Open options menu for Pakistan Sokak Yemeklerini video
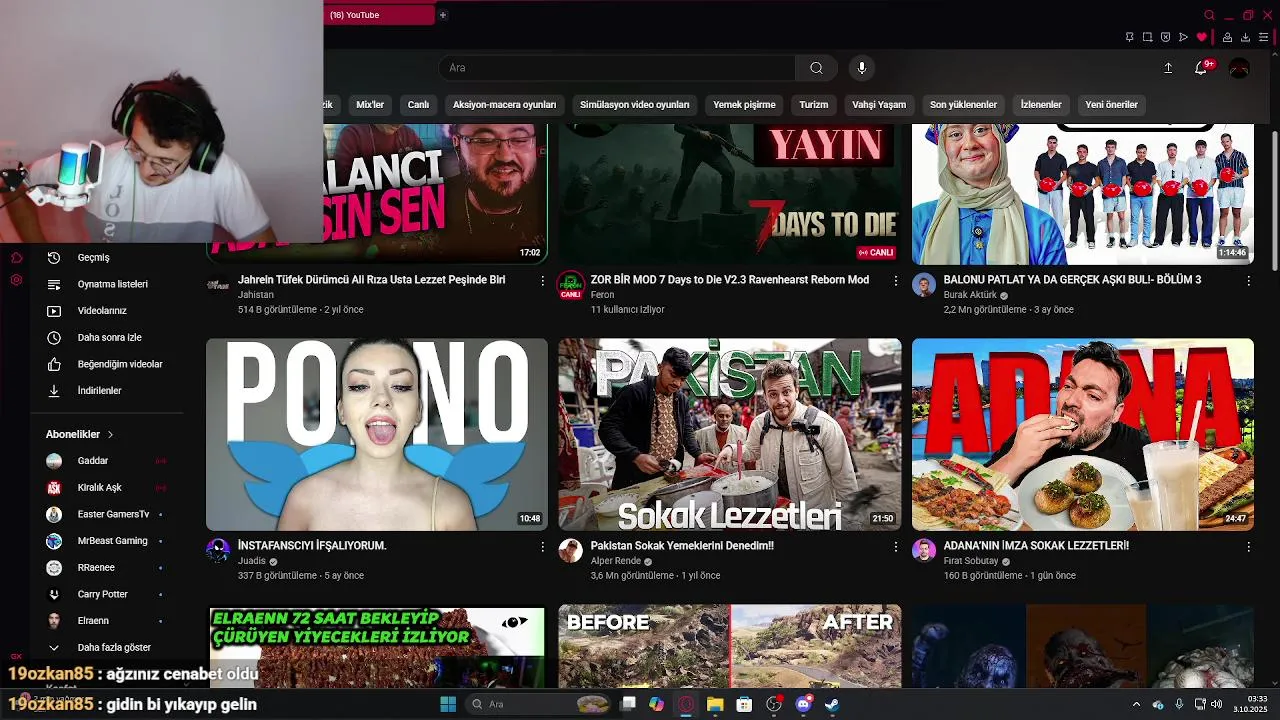 tap(896, 547)
